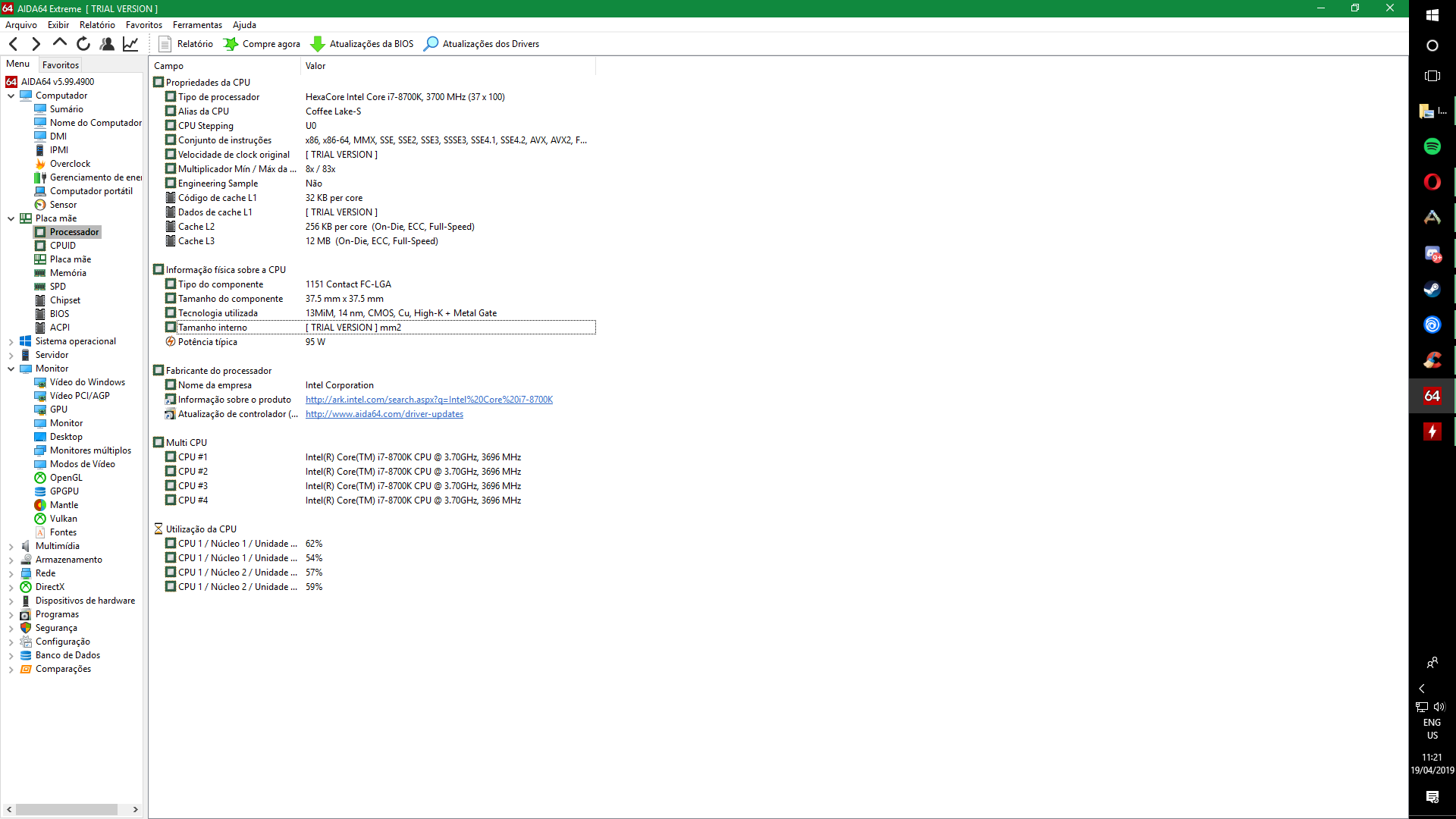Open the Exibir menu
1456x819 pixels.
pos(58,25)
